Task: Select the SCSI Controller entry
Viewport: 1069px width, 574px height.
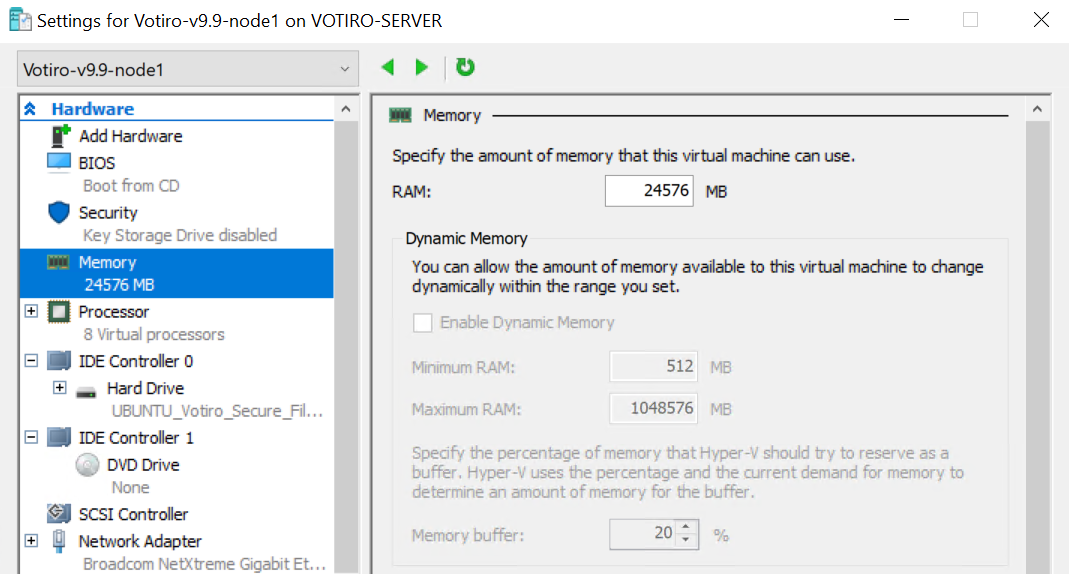Action: pos(133,514)
